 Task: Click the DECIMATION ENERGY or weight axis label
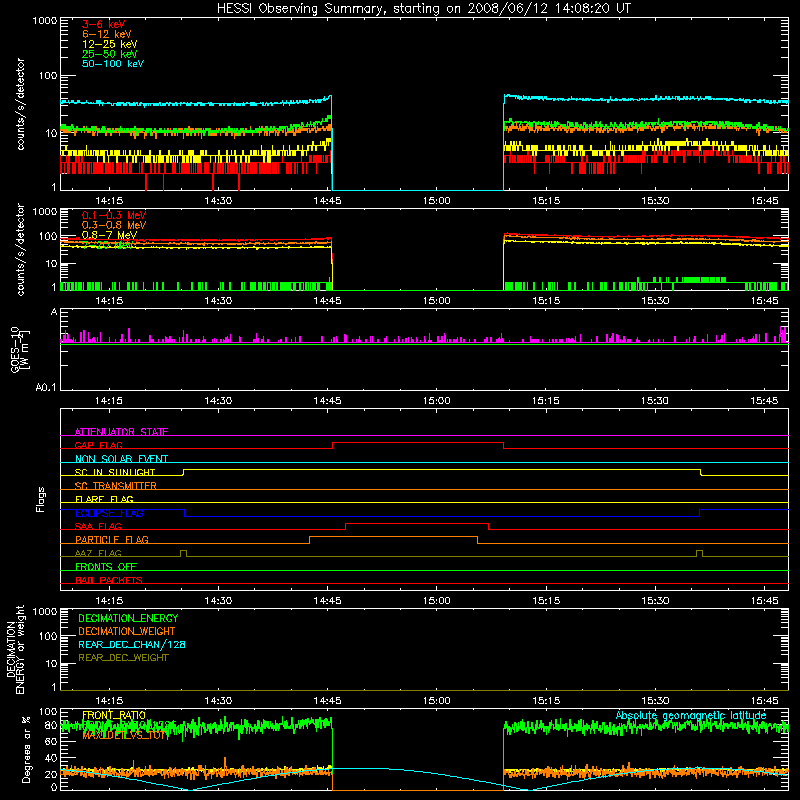(x=16, y=649)
